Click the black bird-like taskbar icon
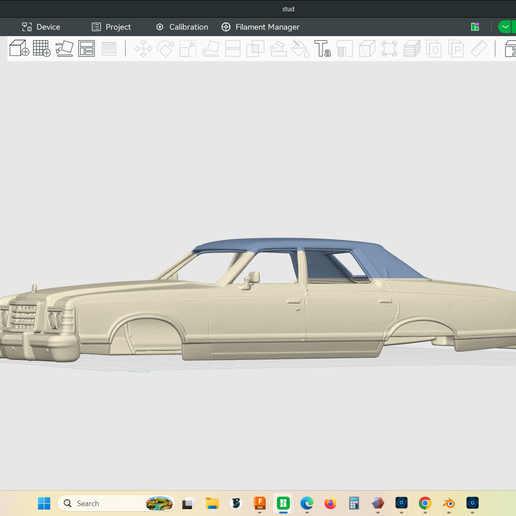The width and height of the screenshot is (516, 516). click(x=236, y=503)
